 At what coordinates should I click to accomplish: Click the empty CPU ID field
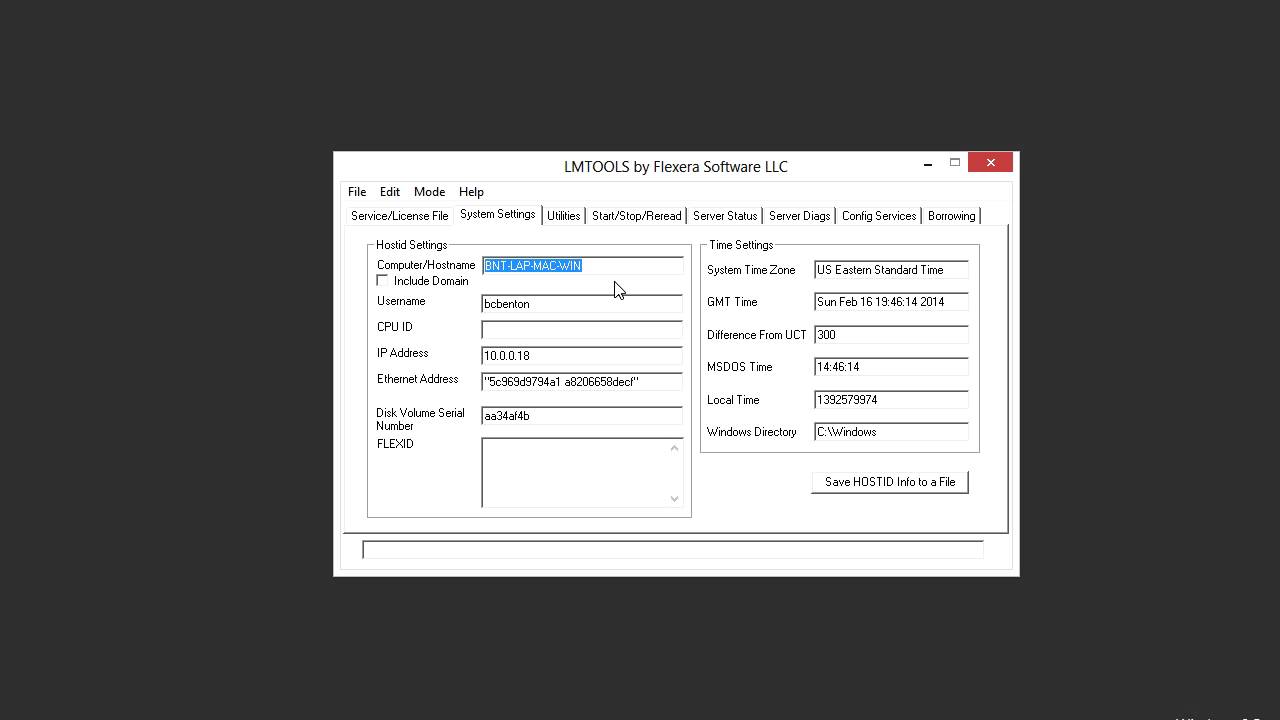point(582,330)
